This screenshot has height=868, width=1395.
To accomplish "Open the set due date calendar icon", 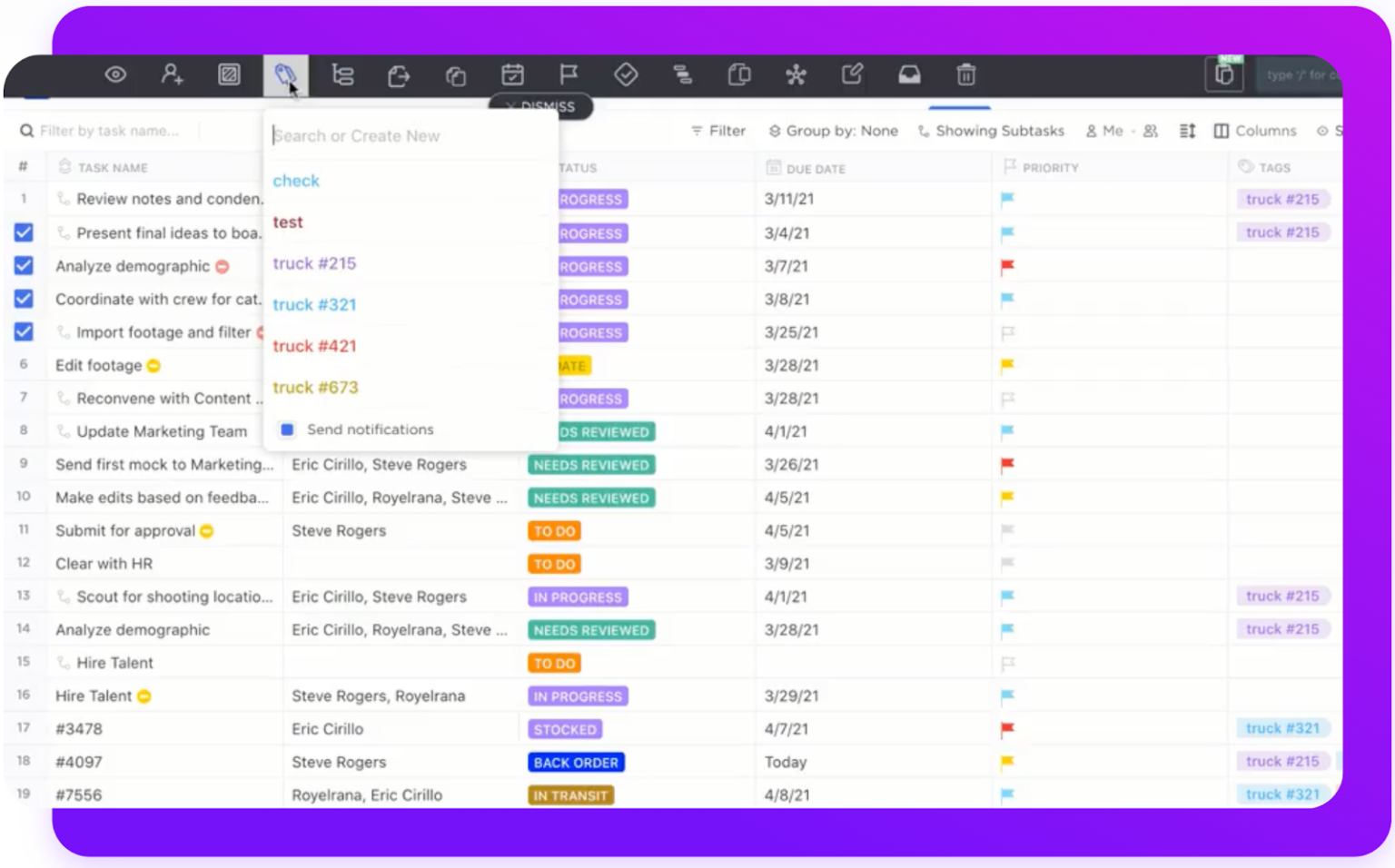I will click(512, 74).
